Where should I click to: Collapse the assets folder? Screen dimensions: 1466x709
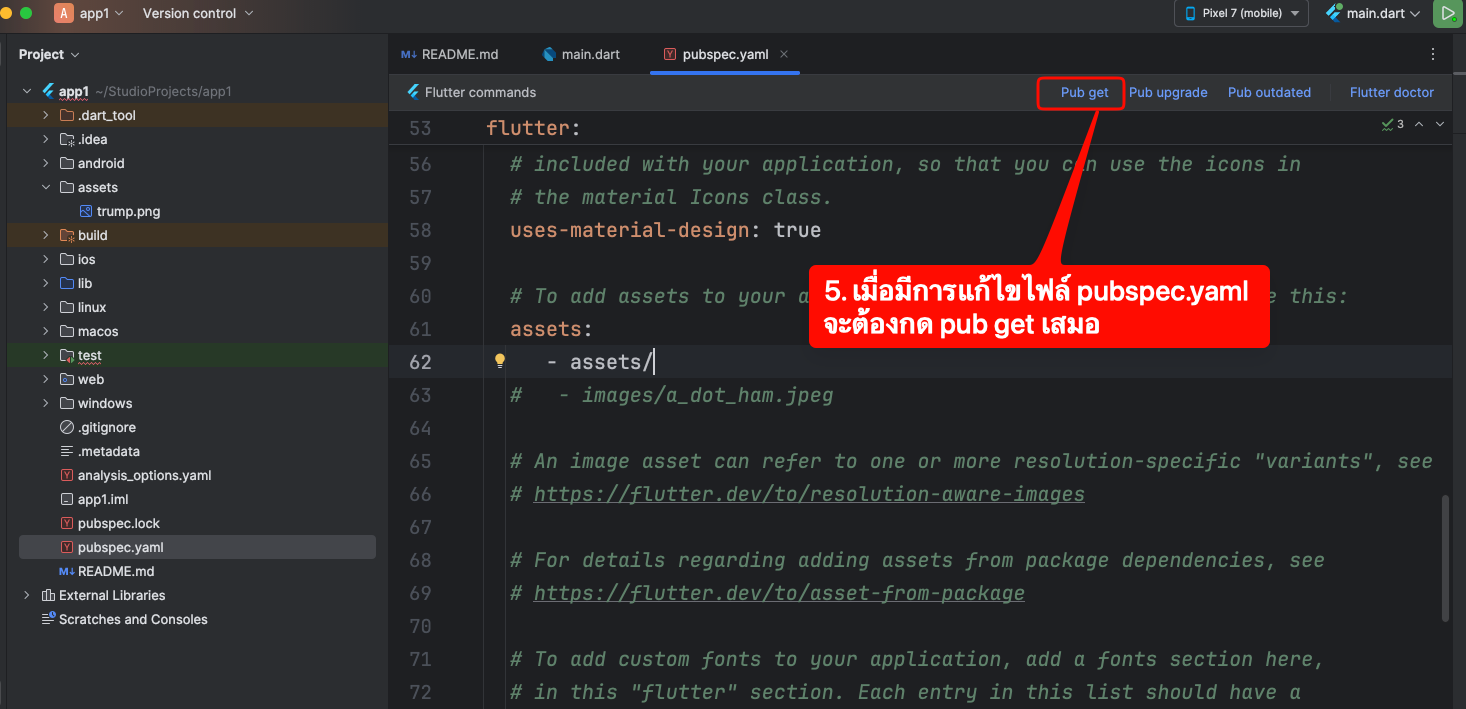pyautogui.click(x=46, y=187)
